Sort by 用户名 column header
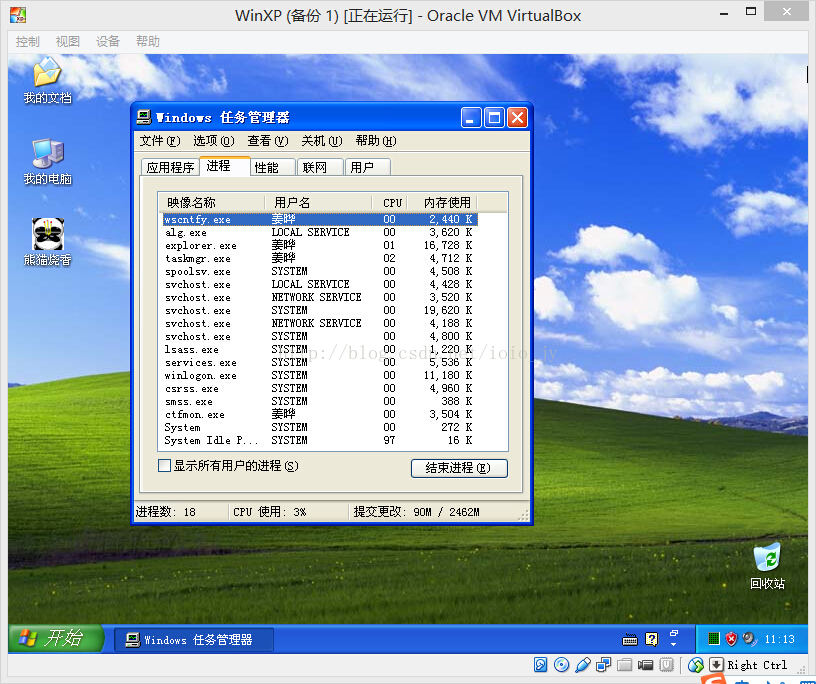 point(318,202)
